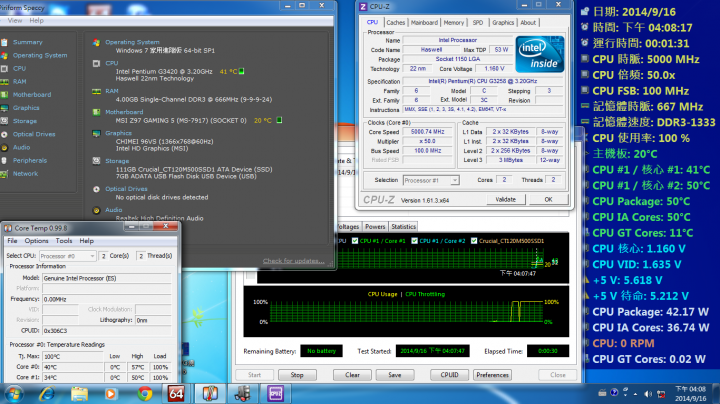Open Core Temp File menu
720x404 pixels.
(12, 241)
